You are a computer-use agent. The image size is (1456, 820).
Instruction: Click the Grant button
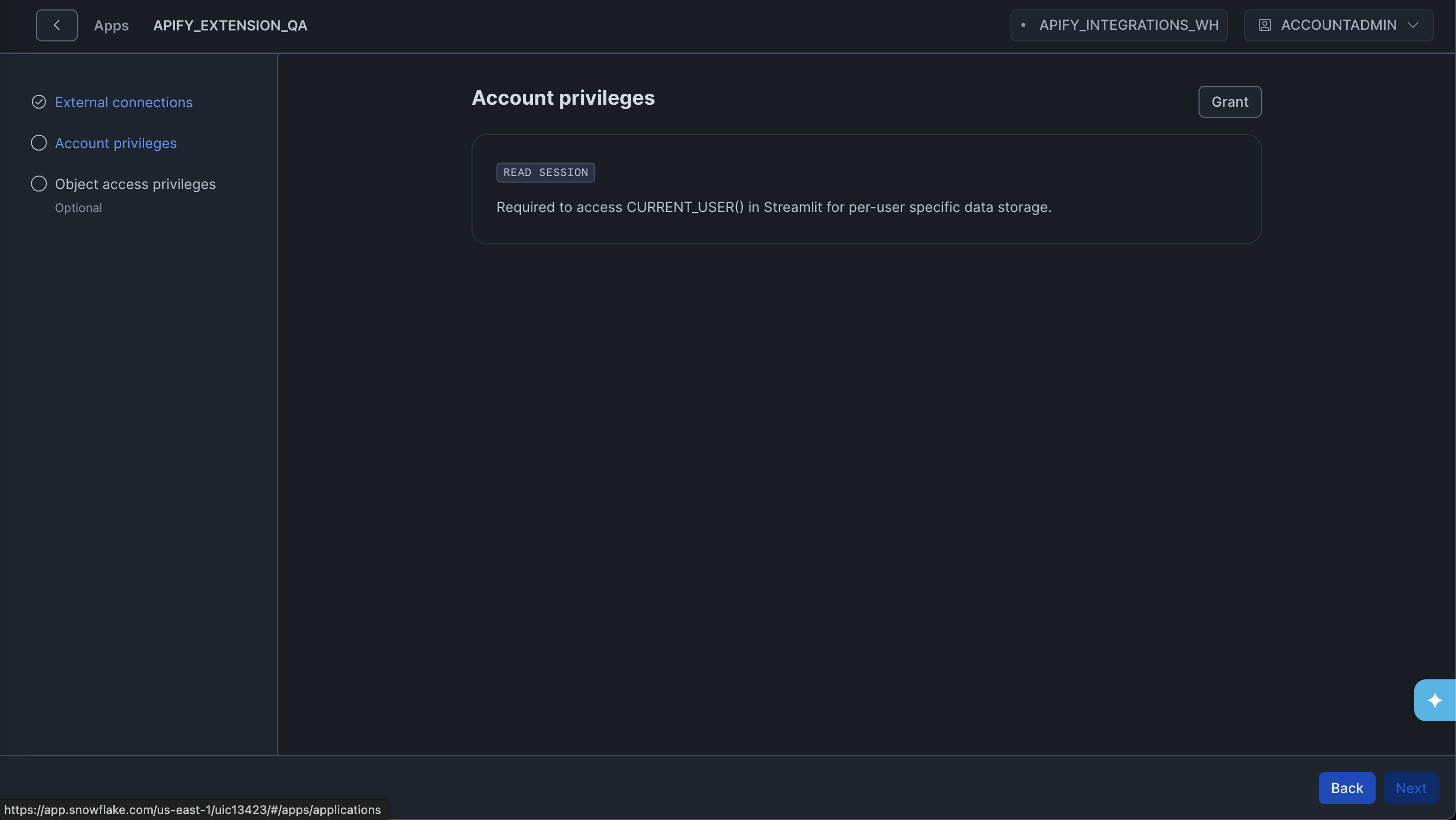click(1230, 102)
